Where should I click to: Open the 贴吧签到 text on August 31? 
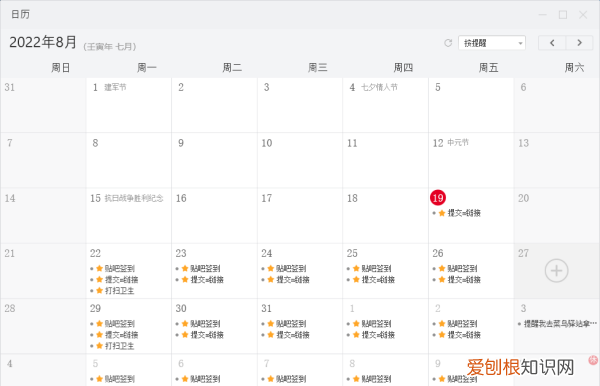pyautogui.click(x=291, y=324)
